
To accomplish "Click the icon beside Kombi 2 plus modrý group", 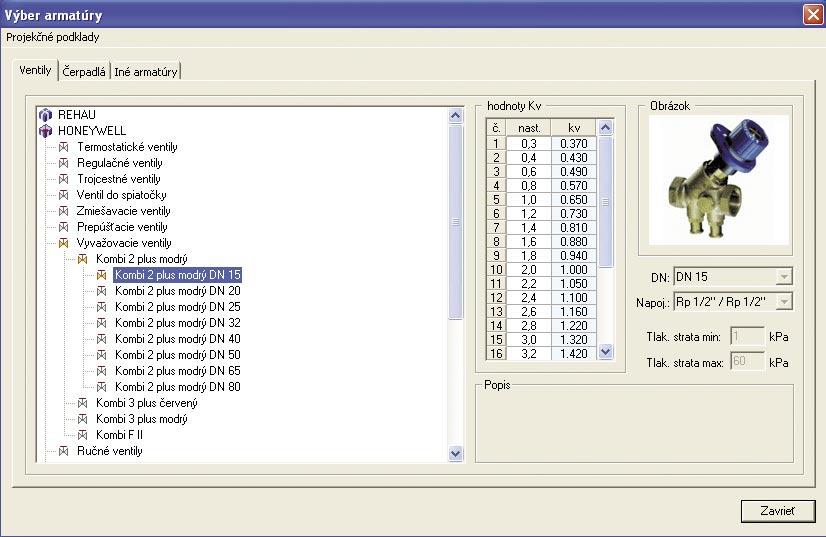I will pos(83,259).
